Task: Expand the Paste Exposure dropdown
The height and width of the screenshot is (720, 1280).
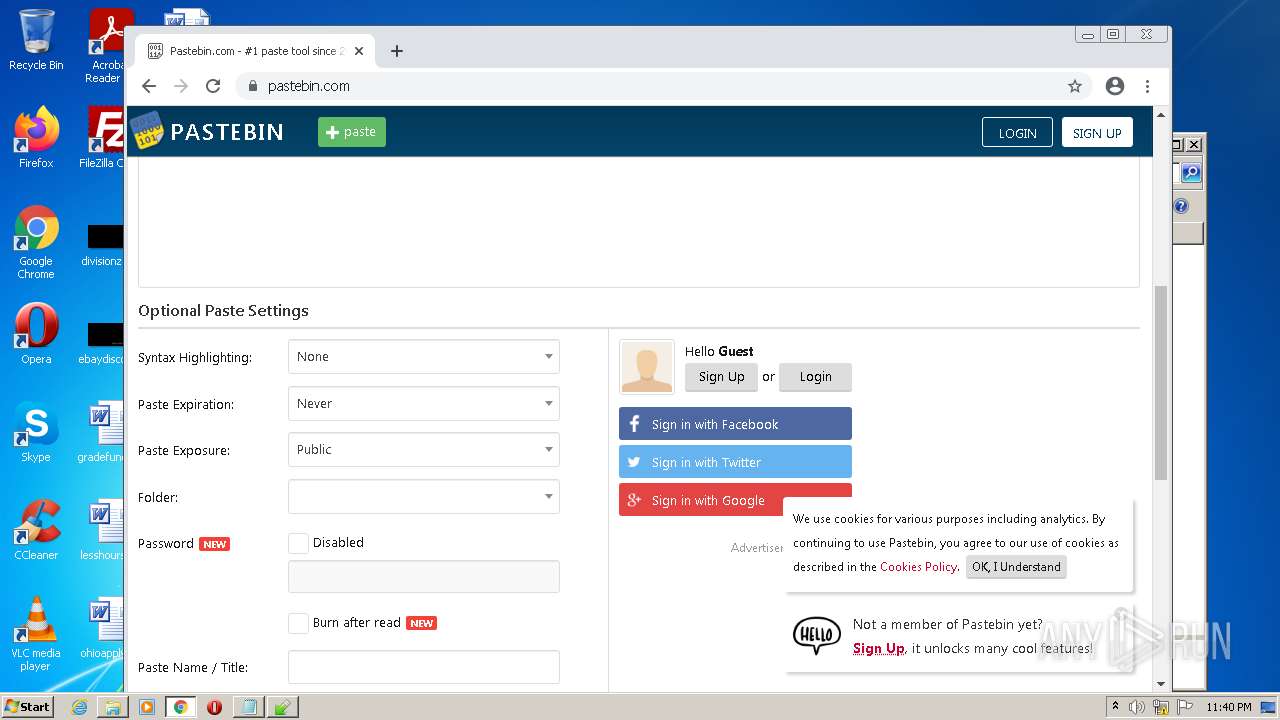Action: point(424,450)
